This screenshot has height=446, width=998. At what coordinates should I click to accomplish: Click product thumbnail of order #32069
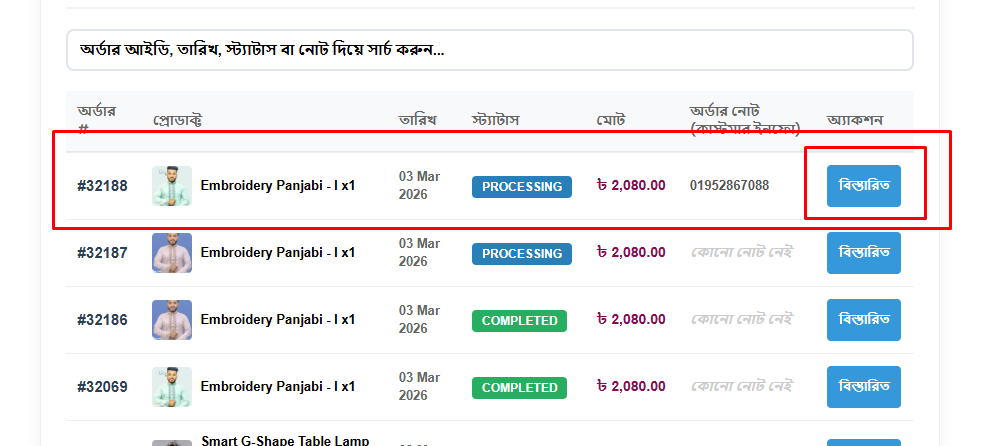tap(172, 387)
